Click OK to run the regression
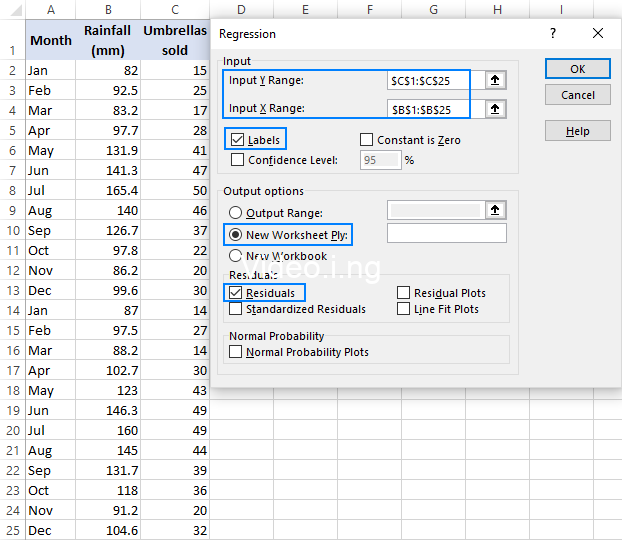Image resolution: width=622 pixels, height=540 pixels. (578, 69)
